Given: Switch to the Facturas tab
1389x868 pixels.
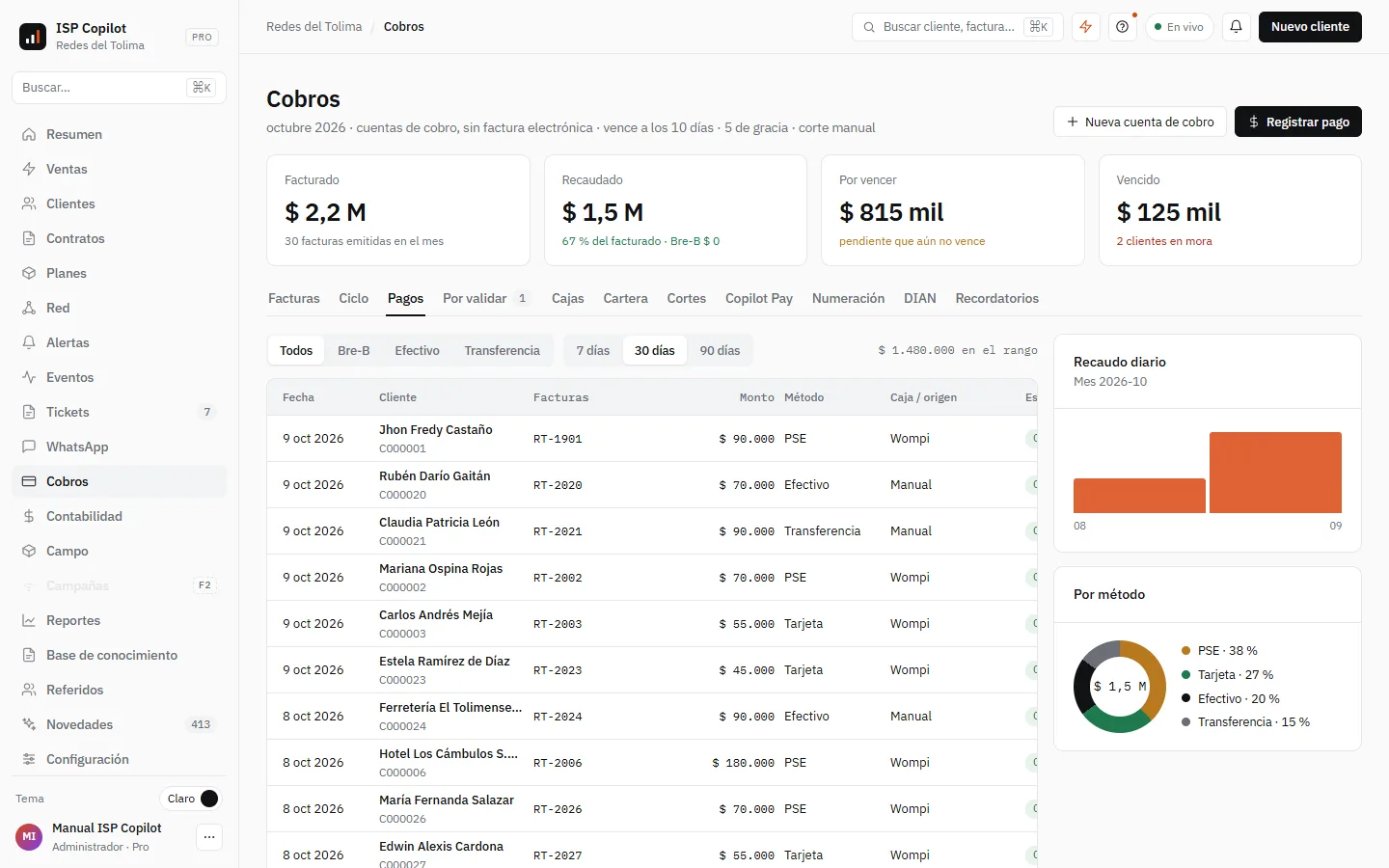Looking at the screenshot, I should pos(294,298).
